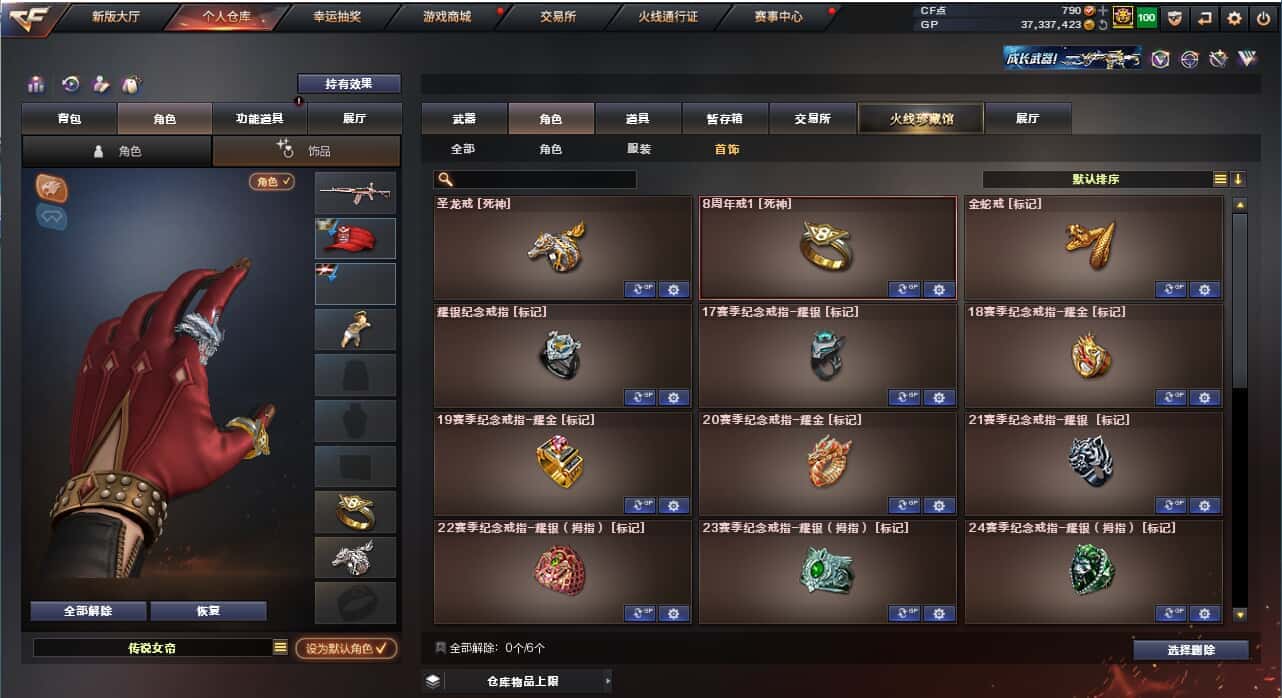Viewport: 1282px width, 698px height.
Task: Click the return arrow icon in top bar
Action: (x=1204, y=18)
